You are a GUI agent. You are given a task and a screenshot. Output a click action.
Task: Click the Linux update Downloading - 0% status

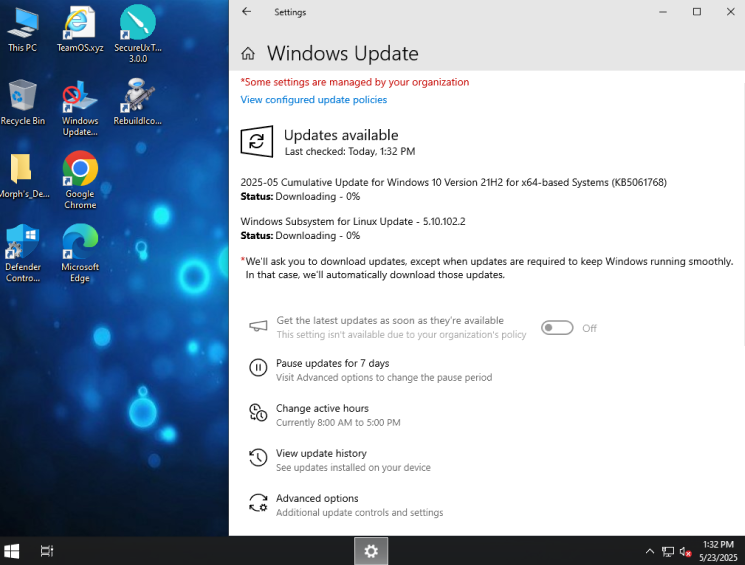click(300, 236)
